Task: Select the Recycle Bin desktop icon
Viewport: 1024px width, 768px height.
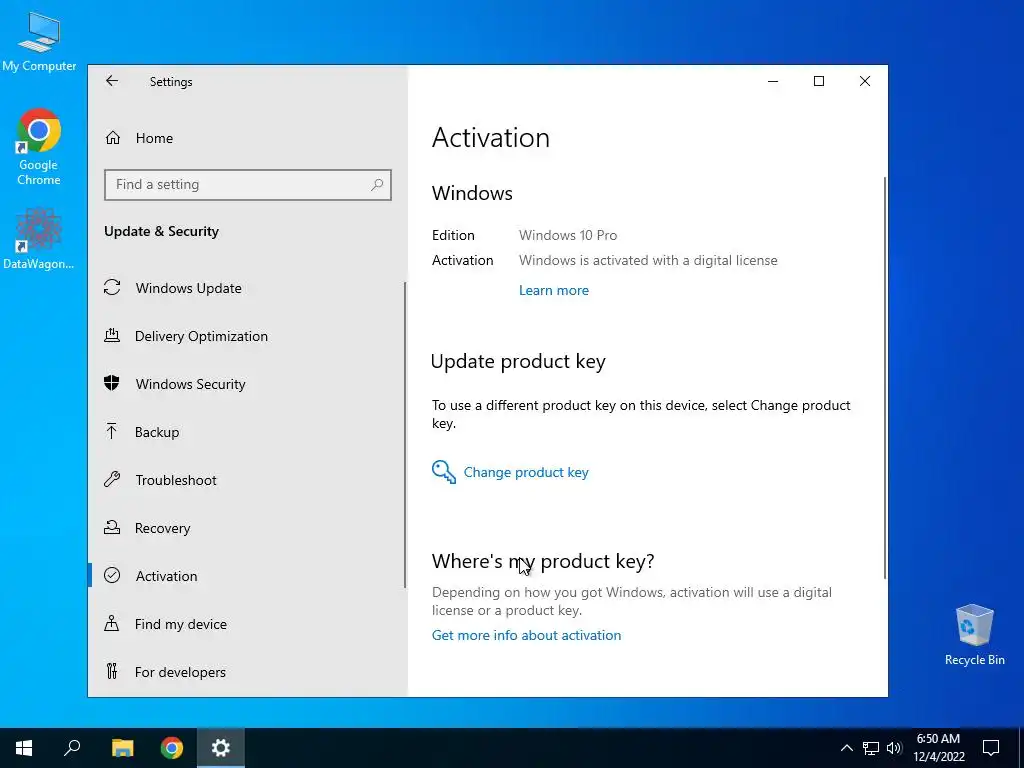Action: click(x=974, y=635)
